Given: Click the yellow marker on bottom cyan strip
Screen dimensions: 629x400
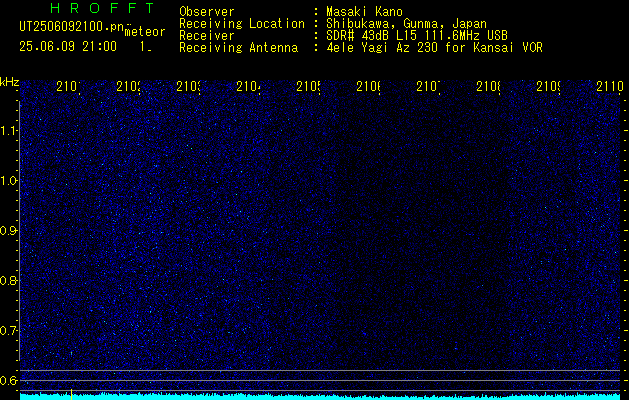Looking at the screenshot, I should tap(71, 394).
